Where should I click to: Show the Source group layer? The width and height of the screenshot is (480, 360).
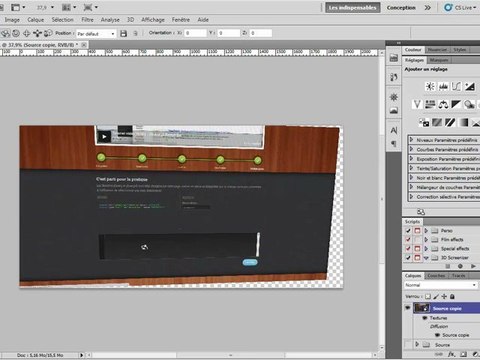point(408,345)
